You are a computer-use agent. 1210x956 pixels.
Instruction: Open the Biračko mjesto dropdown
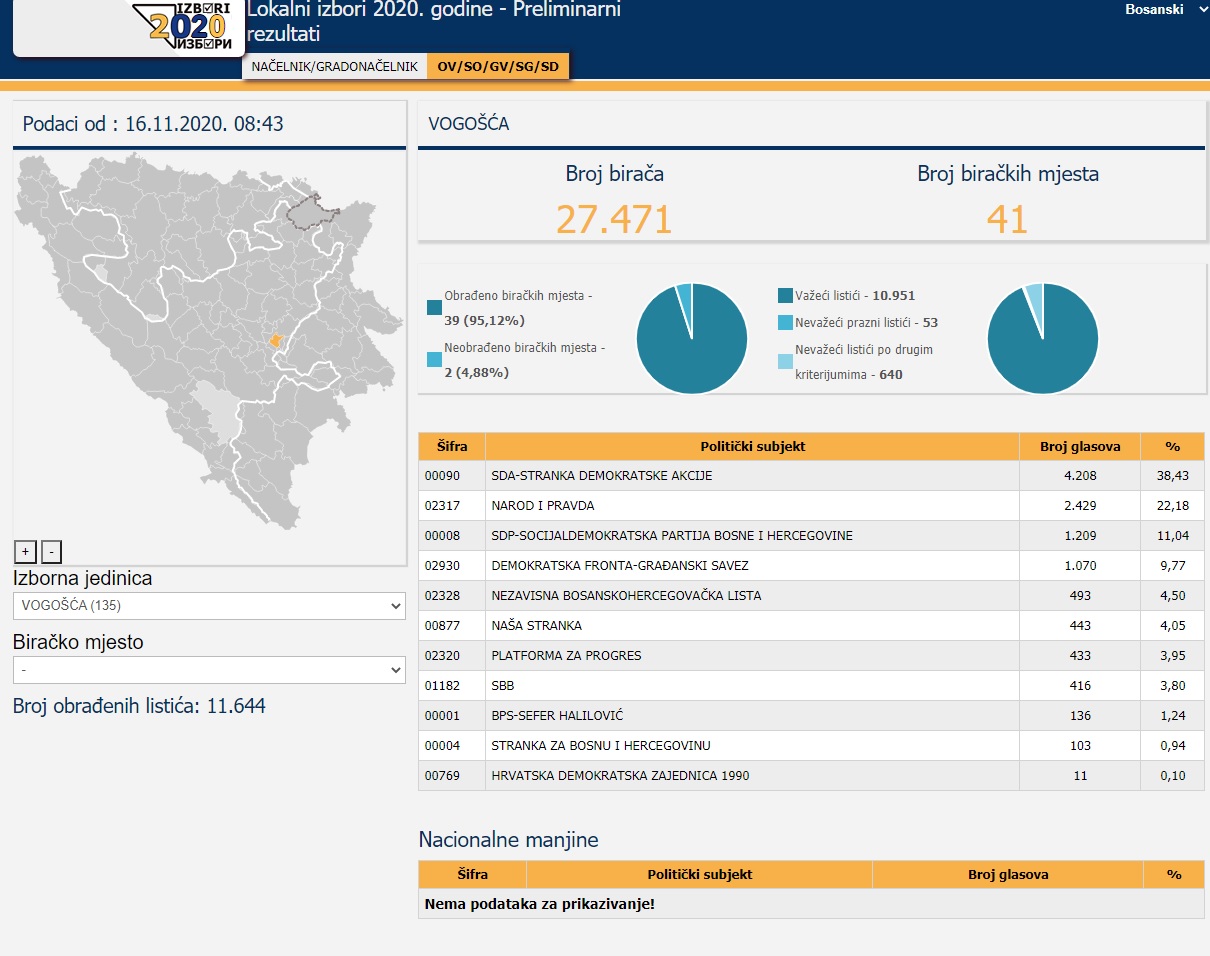tap(209, 670)
